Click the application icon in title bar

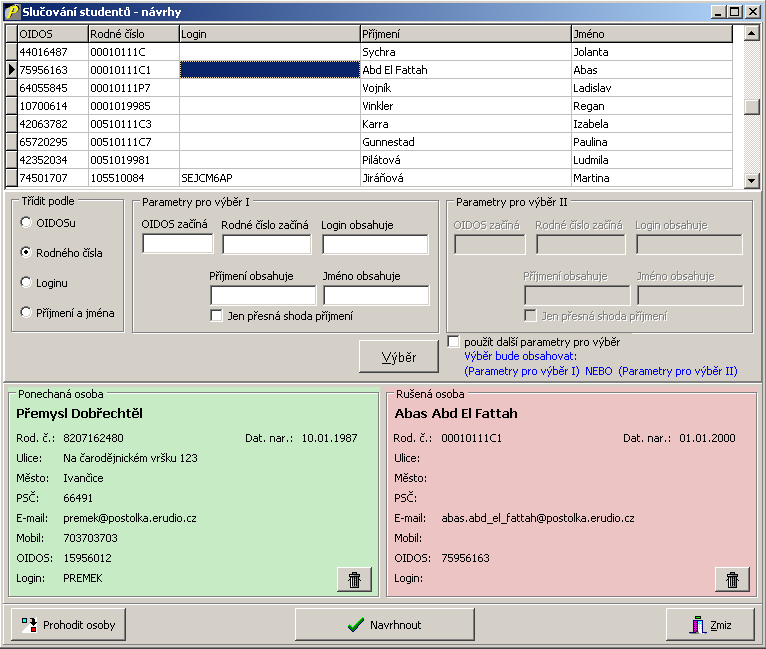pyautogui.click(x=11, y=11)
